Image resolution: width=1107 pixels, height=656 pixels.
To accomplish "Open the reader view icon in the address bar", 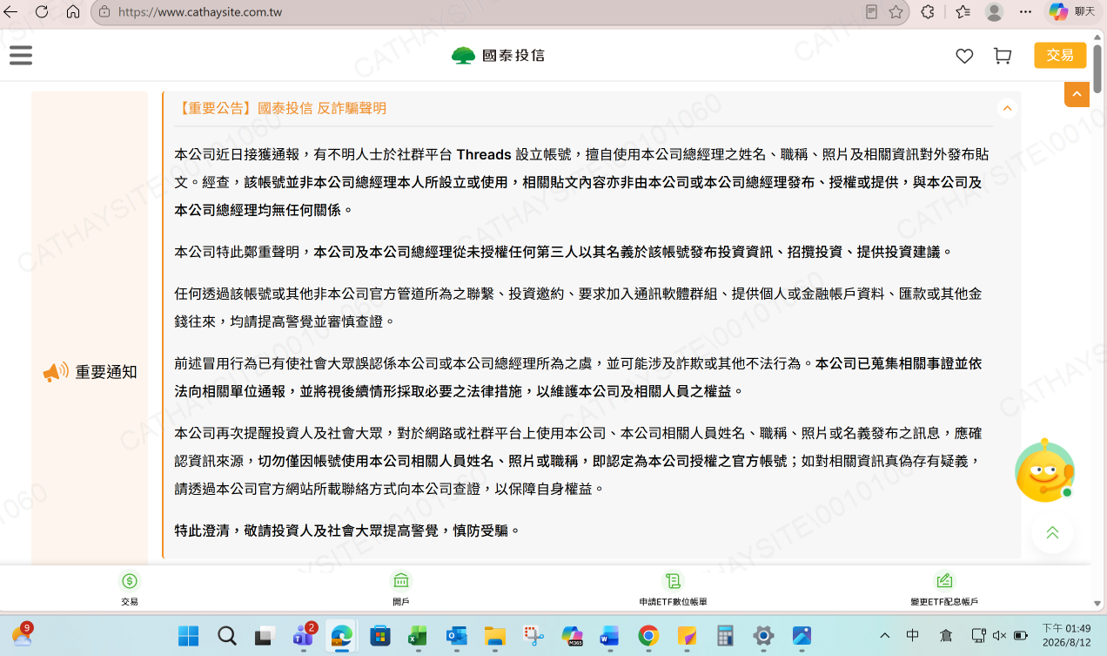I will [871, 12].
